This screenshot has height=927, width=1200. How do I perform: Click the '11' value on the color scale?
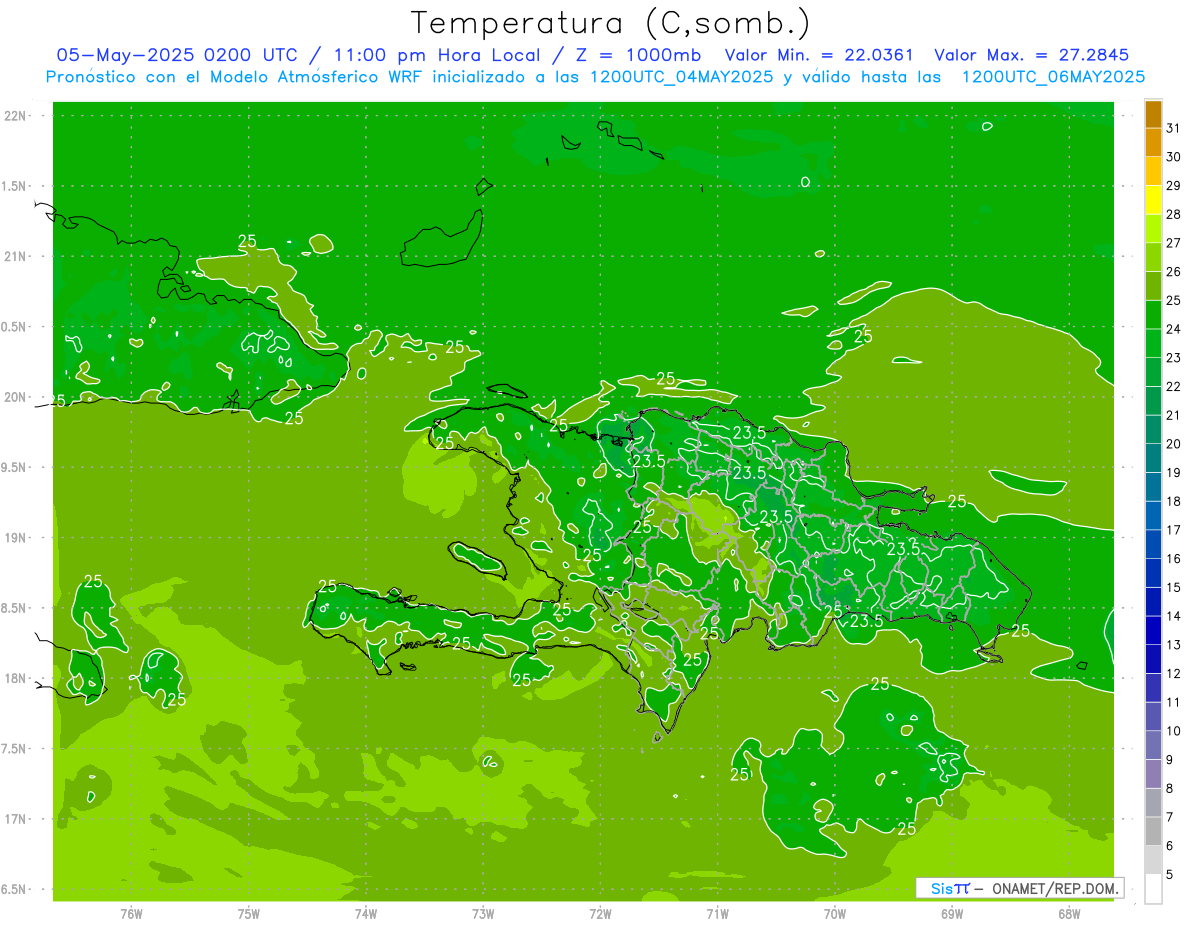tap(1174, 703)
